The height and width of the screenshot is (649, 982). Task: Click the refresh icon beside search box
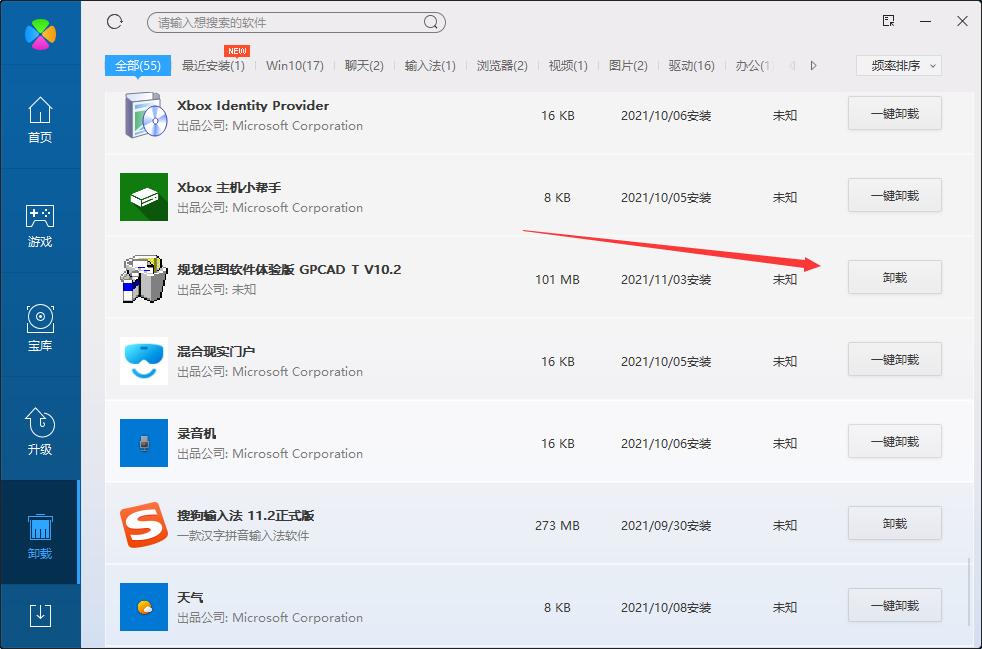pos(115,22)
